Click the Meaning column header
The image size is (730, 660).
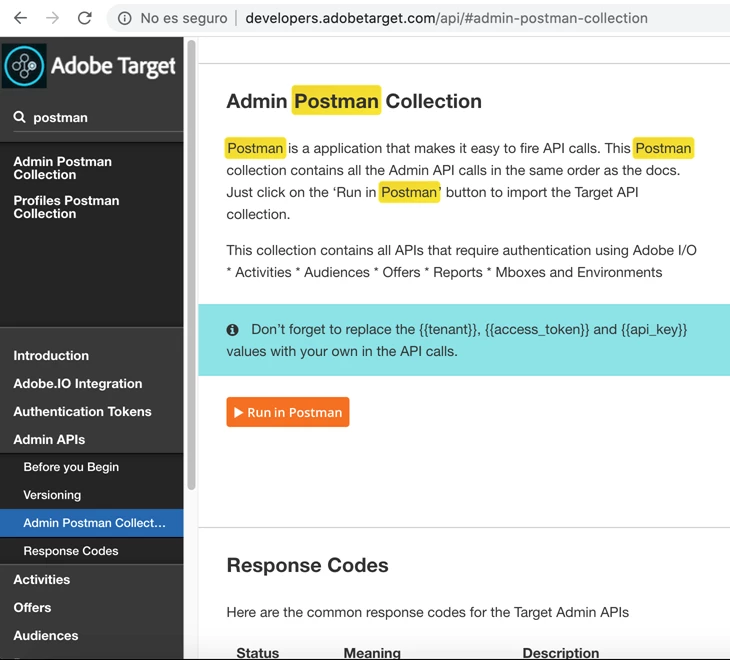point(372,653)
